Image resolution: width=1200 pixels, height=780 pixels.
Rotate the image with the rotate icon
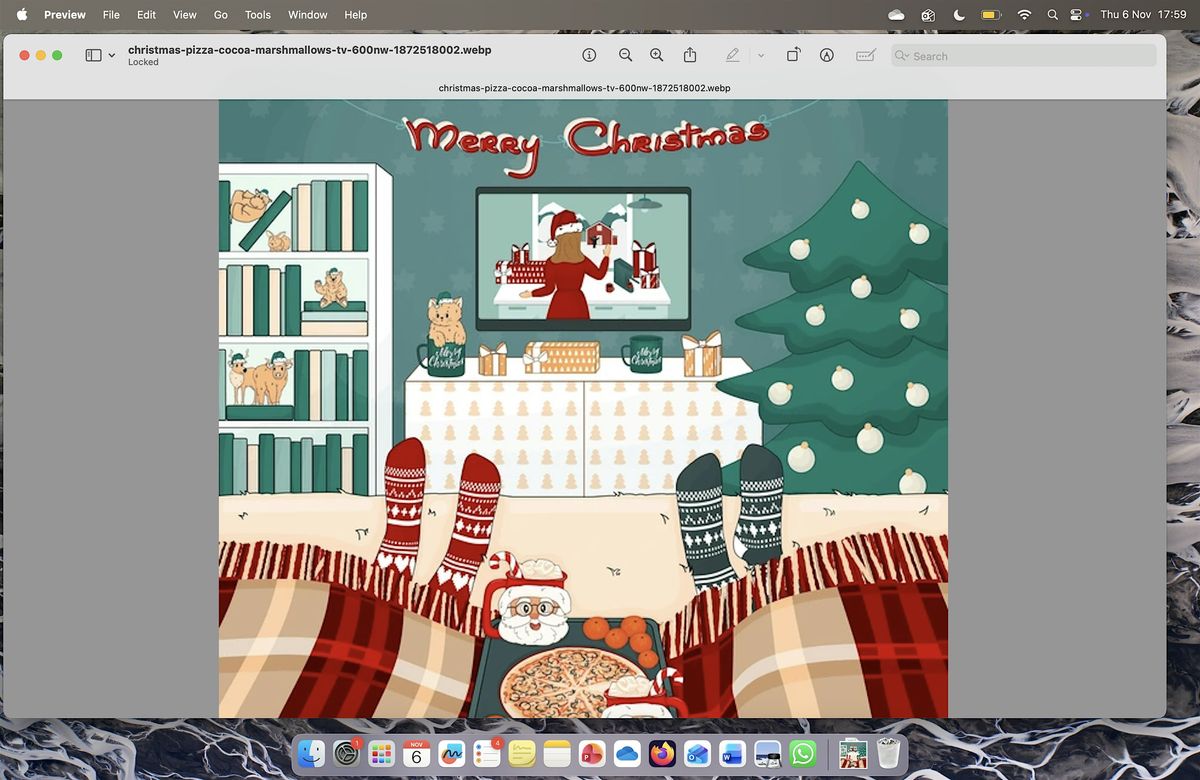(x=793, y=56)
